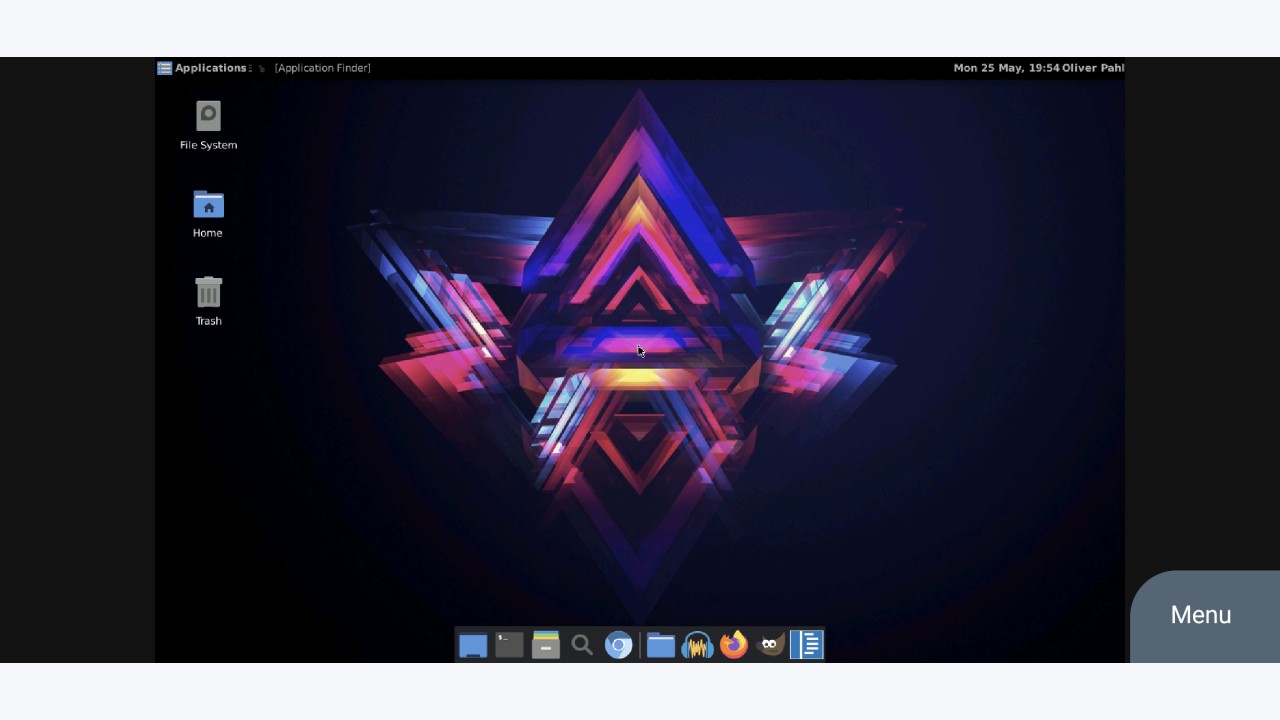Select the Trash desktop icon
This screenshot has height=720, width=1280.
[x=208, y=301]
